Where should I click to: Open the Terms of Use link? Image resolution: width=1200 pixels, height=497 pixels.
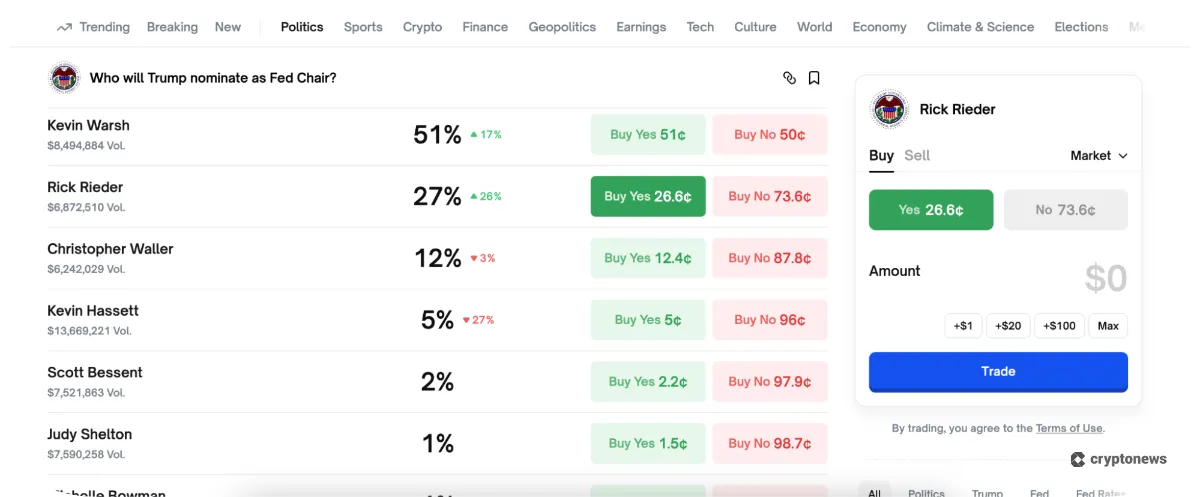pos(1068,428)
